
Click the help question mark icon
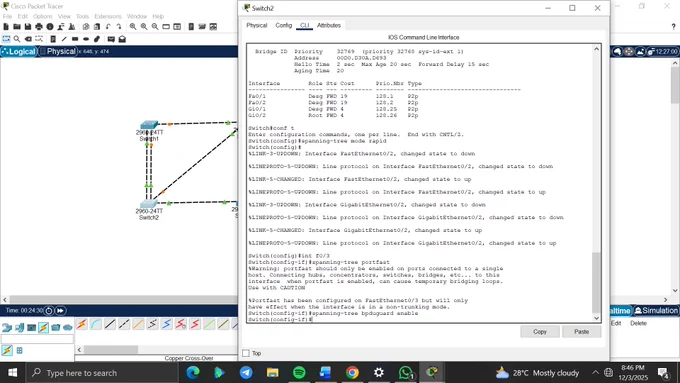pos(673,27)
